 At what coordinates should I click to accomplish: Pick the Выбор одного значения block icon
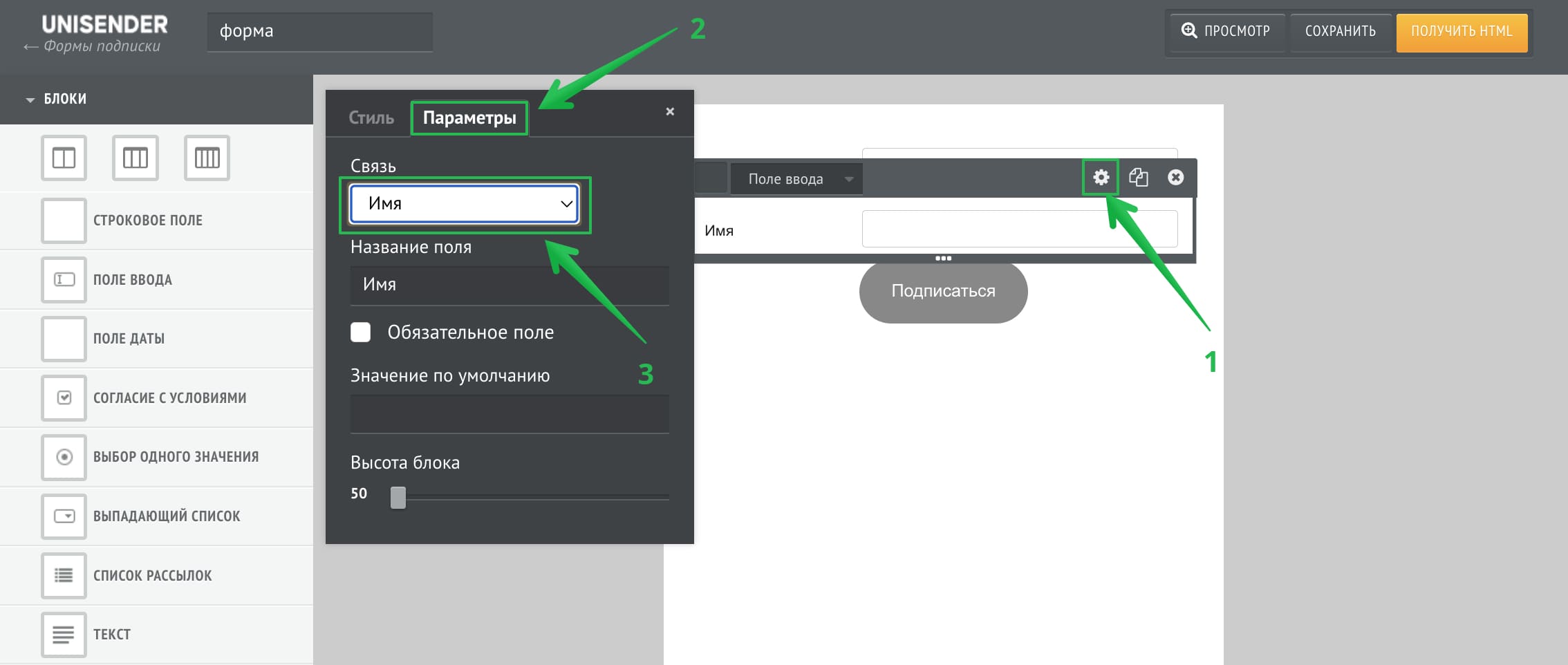pos(64,457)
